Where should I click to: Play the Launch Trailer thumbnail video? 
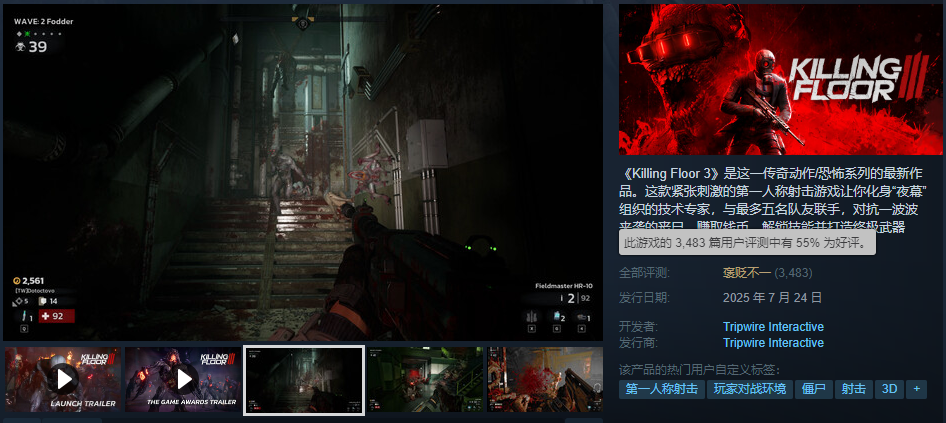click(x=63, y=380)
